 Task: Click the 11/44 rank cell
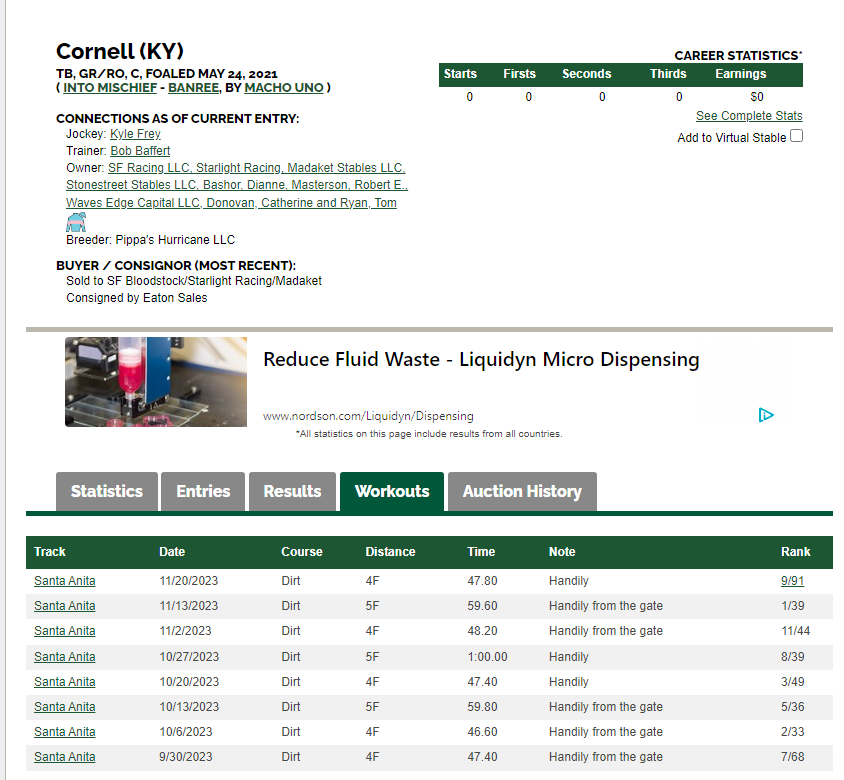[x=796, y=631]
